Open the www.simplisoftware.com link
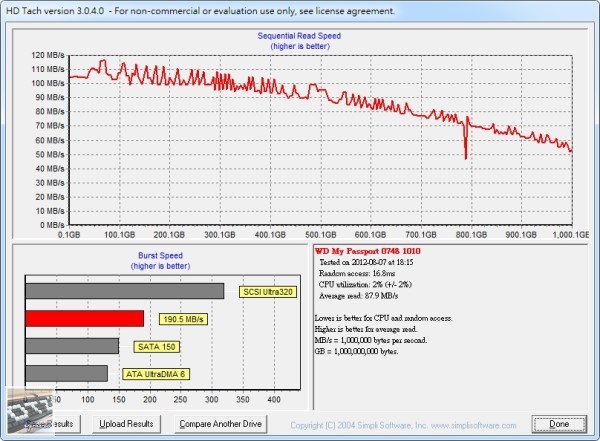Image resolution: width=600 pixels, height=441 pixels. tap(473, 425)
